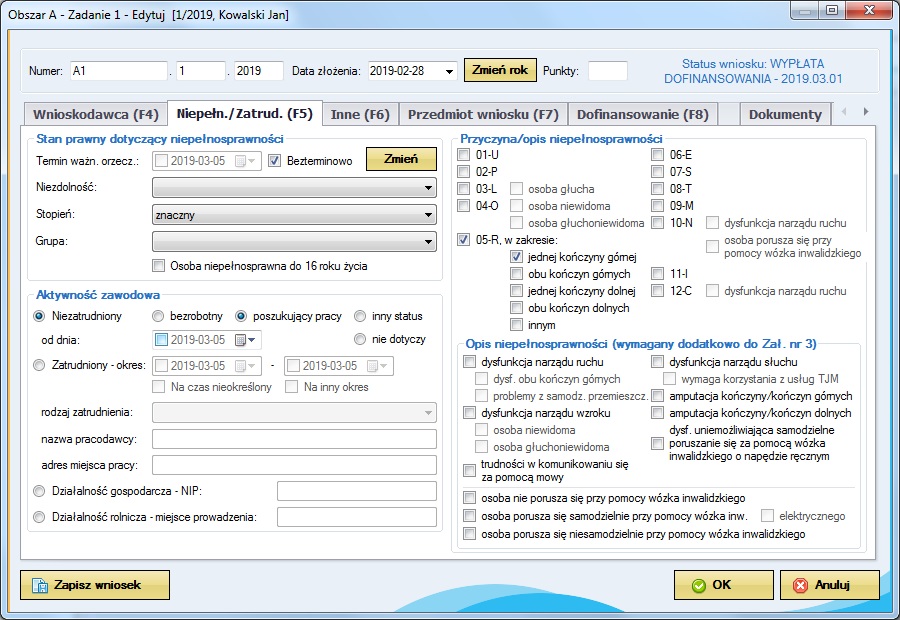Confirm the dialog with OK
The width and height of the screenshot is (900, 620).
pos(724,585)
